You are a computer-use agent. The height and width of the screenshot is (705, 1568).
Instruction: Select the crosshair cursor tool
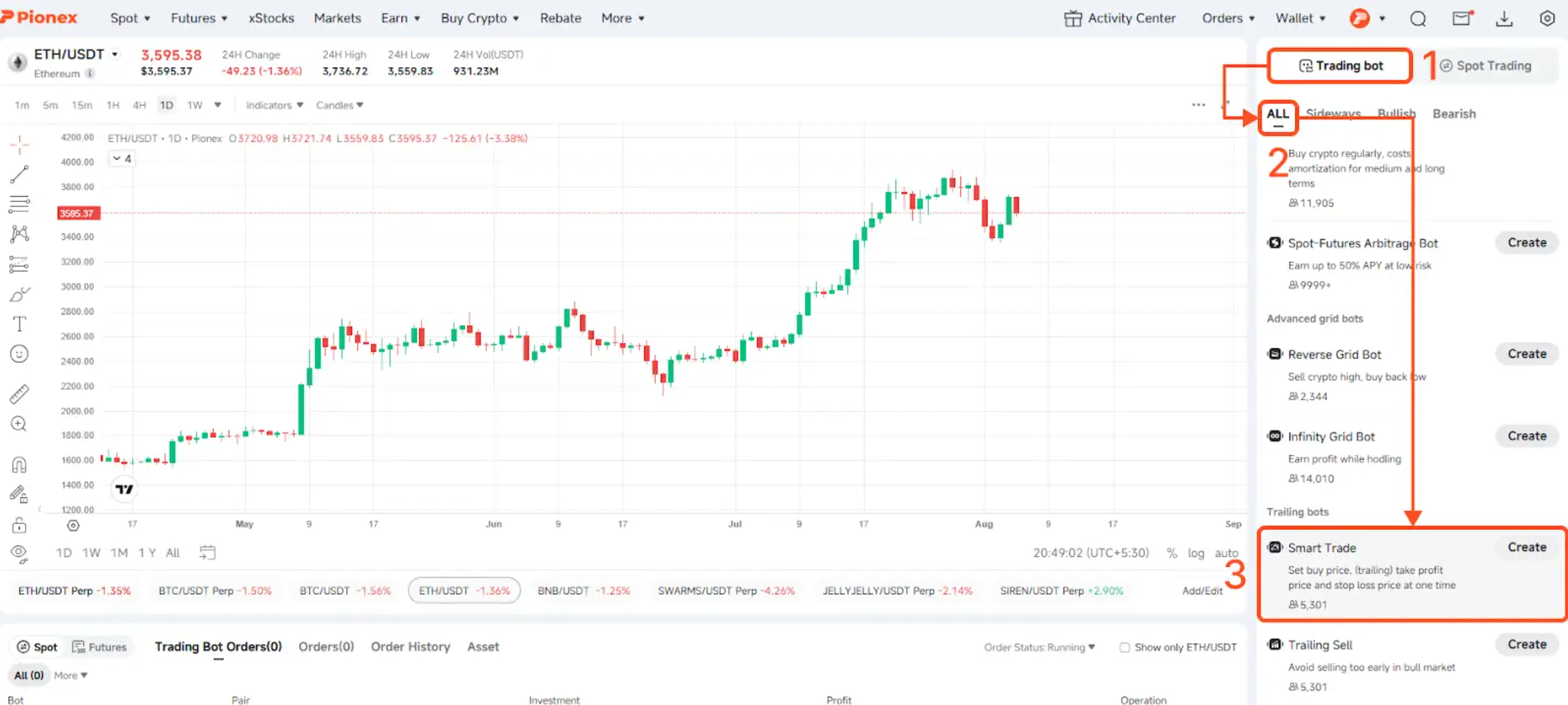[x=20, y=145]
